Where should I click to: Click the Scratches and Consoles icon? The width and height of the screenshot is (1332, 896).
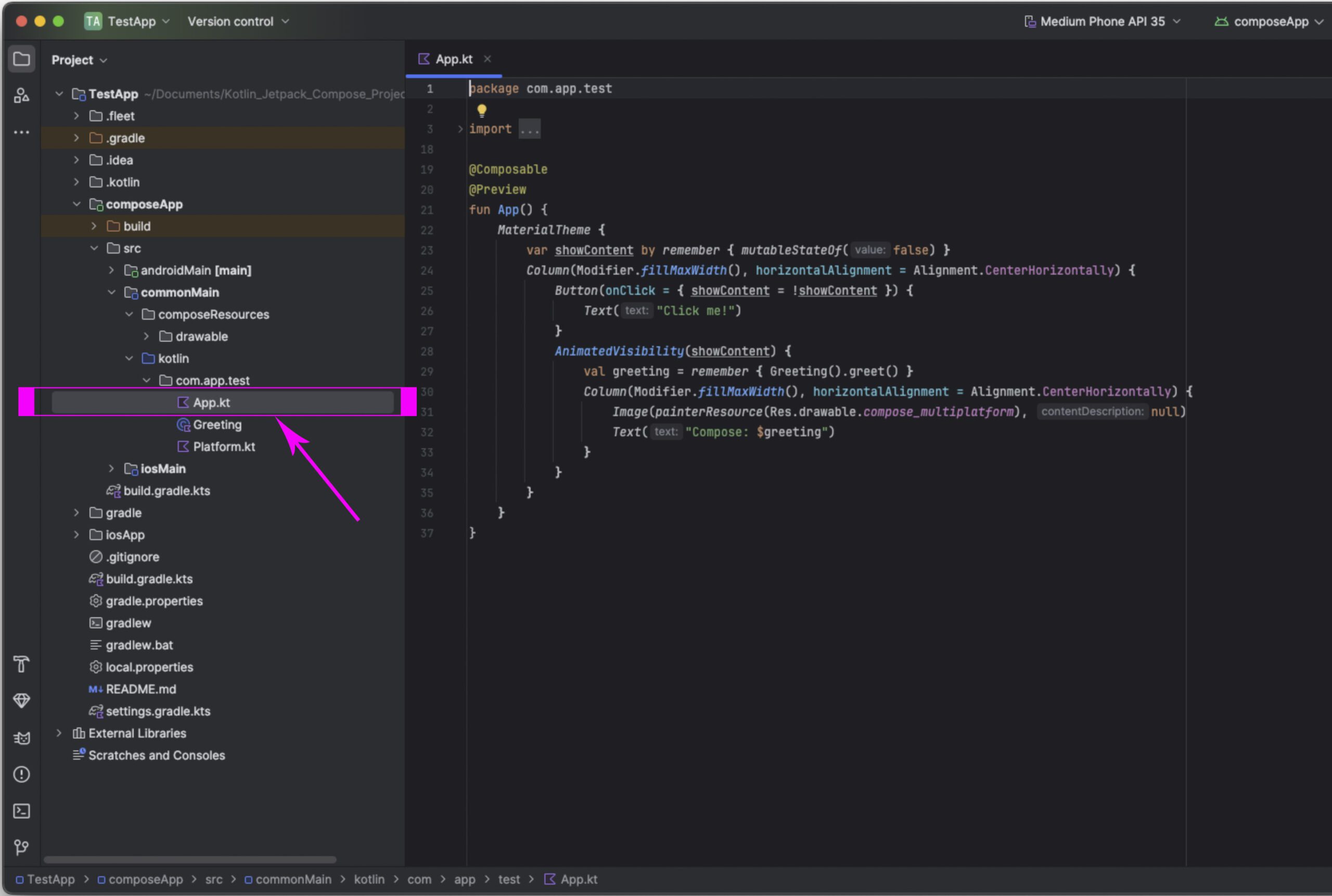[x=79, y=755]
